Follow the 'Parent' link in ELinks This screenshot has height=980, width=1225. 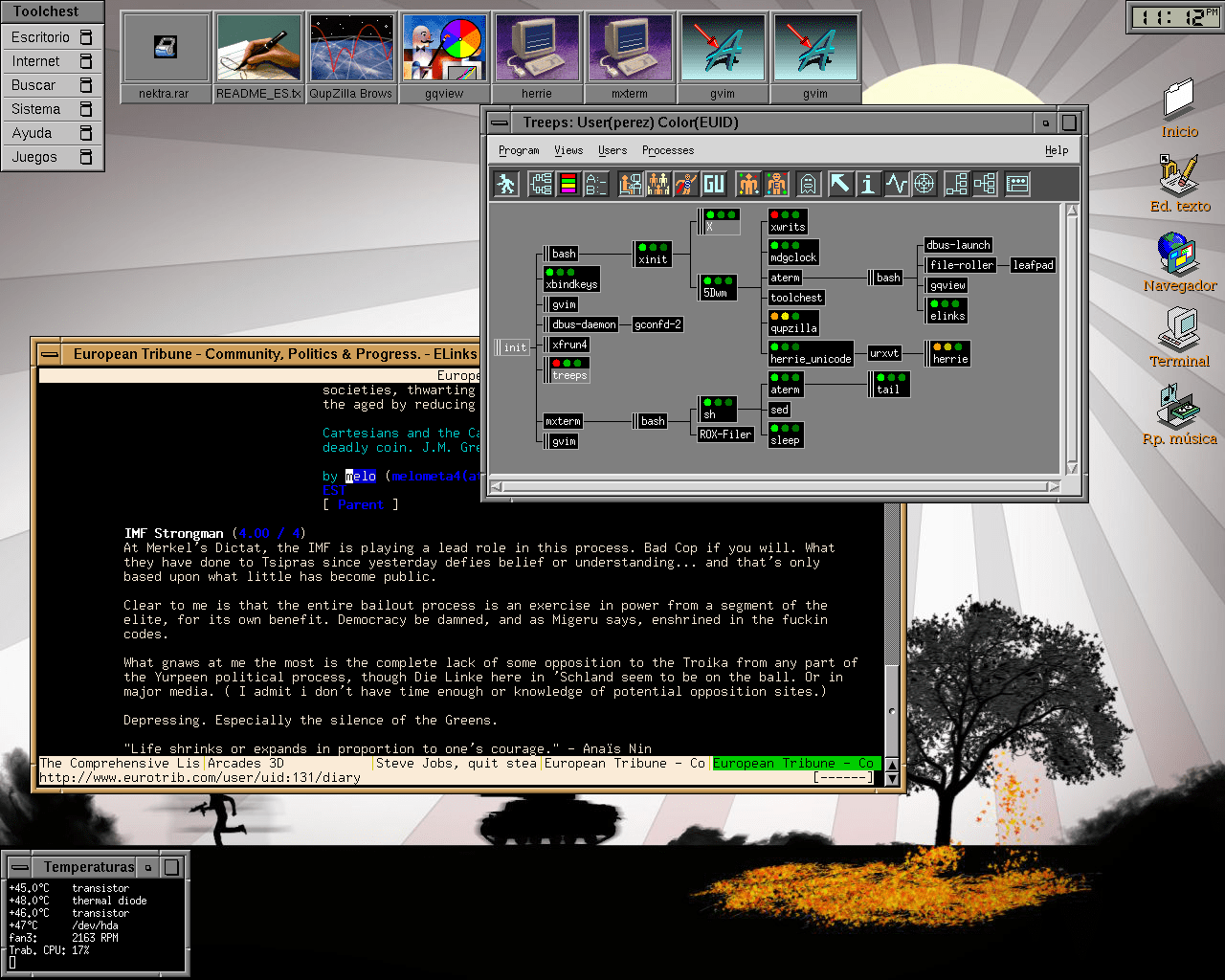click(361, 504)
